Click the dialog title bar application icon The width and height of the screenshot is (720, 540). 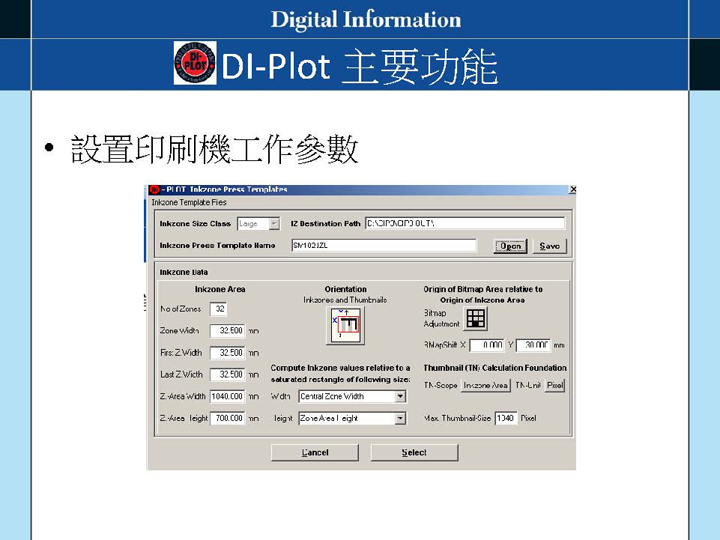[154, 189]
